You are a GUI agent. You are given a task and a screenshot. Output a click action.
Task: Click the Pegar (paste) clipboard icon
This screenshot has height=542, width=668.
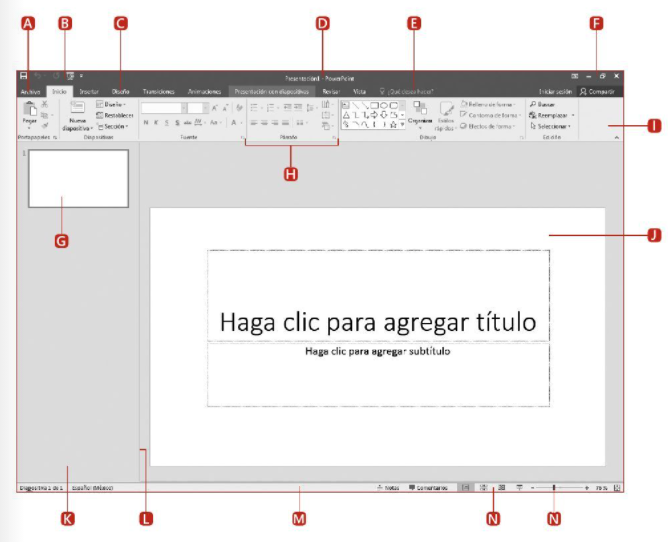(29, 109)
